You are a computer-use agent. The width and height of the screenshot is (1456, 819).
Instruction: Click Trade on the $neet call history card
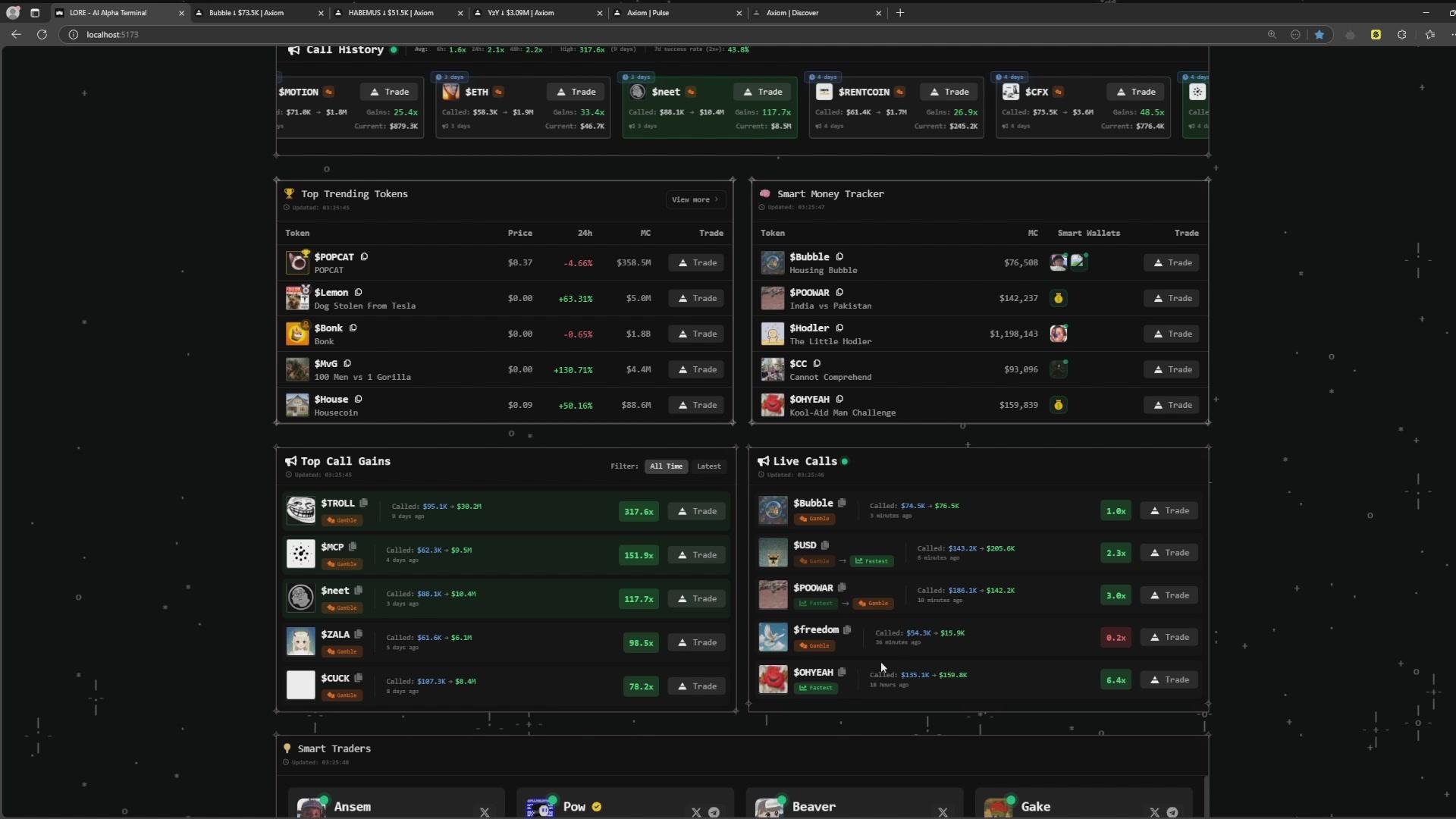pyautogui.click(x=763, y=92)
